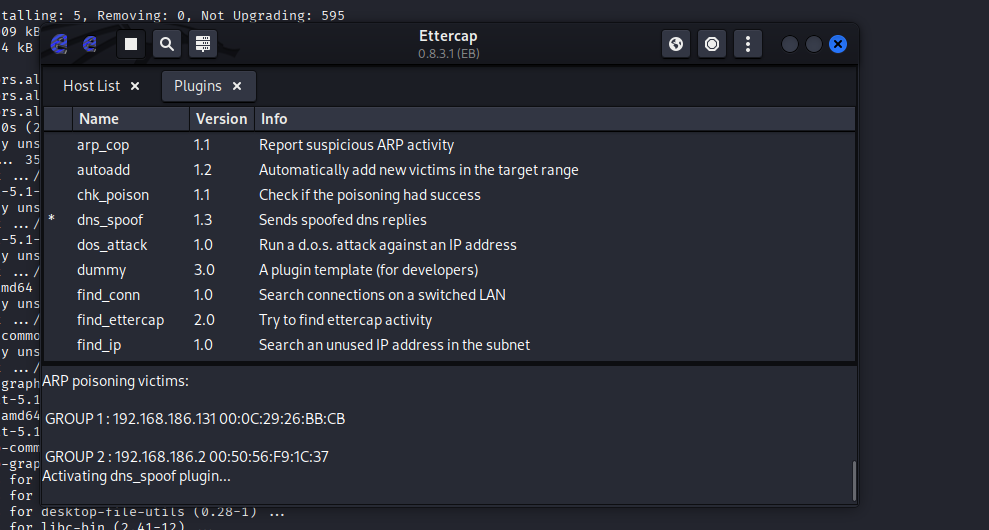Click the log pane vertical scrollbar

853,480
